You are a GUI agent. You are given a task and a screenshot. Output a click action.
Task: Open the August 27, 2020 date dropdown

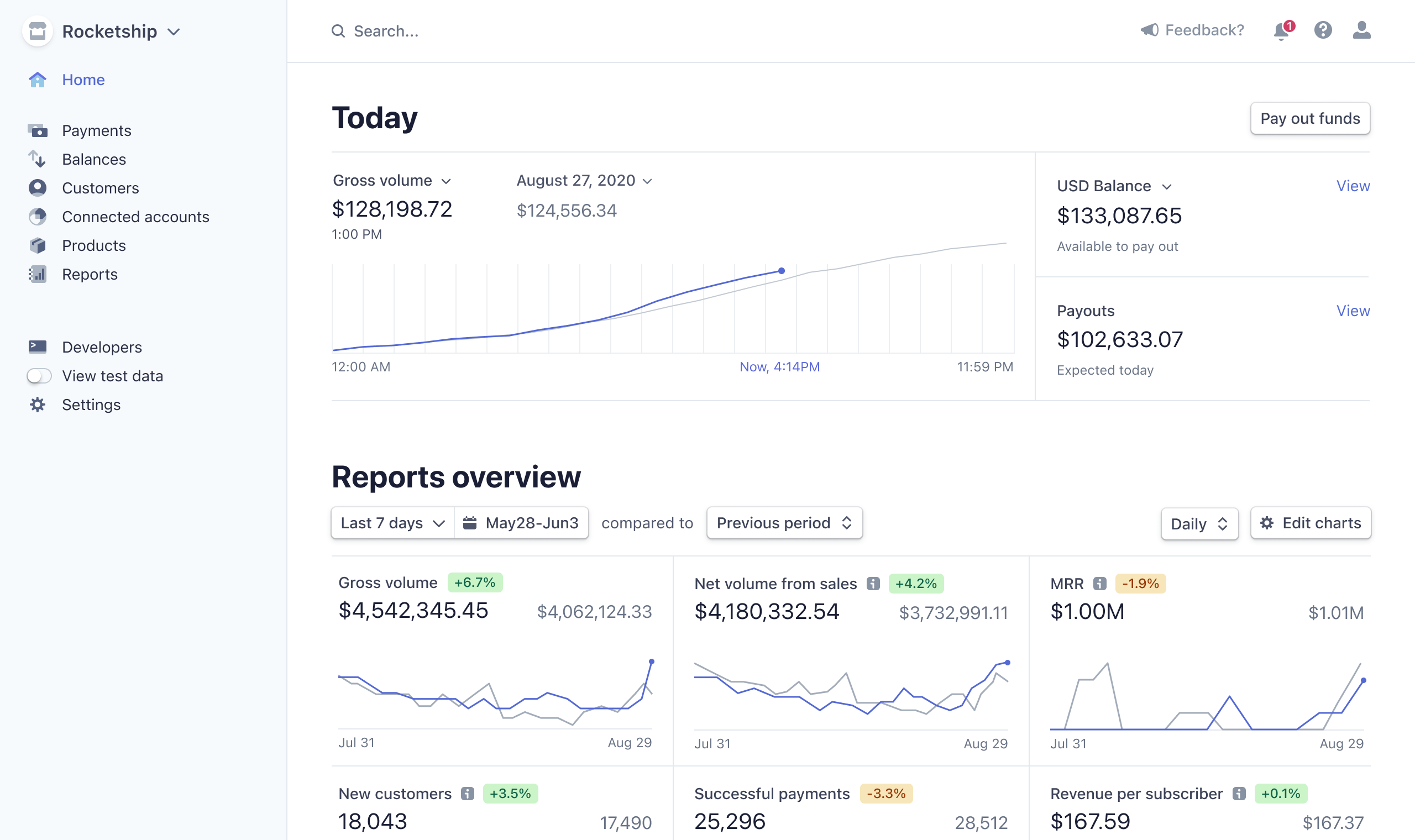click(x=584, y=181)
